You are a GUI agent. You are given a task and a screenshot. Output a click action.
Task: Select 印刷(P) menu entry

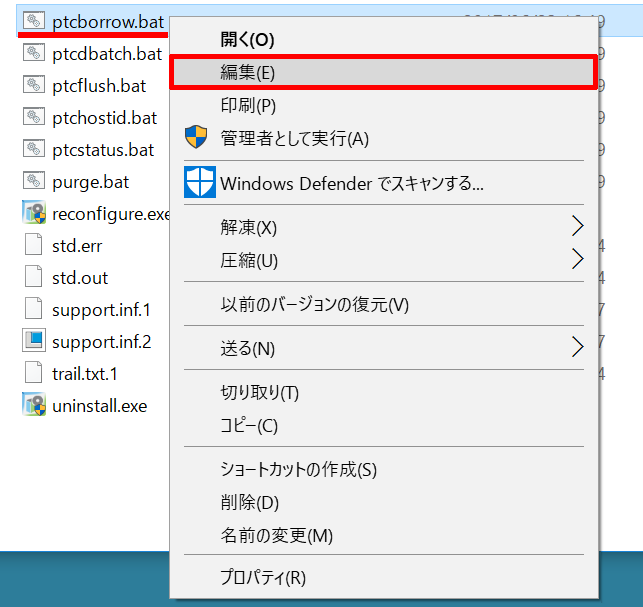(x=247, y=105)
